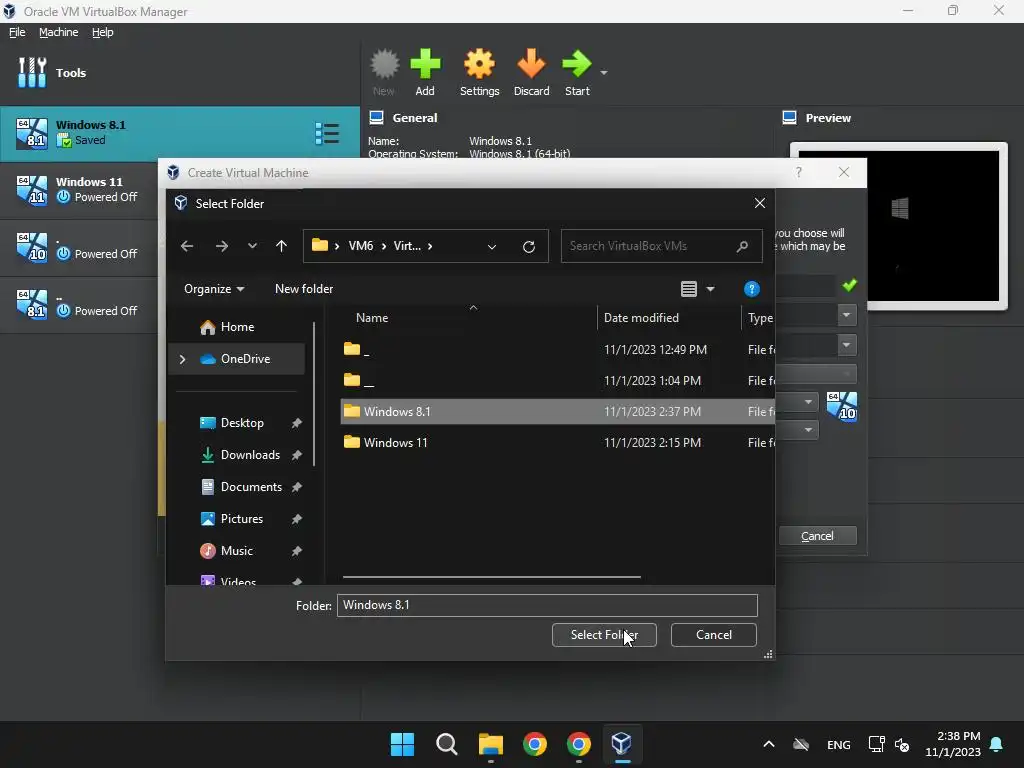Change the view layout icon

[689, 289]
